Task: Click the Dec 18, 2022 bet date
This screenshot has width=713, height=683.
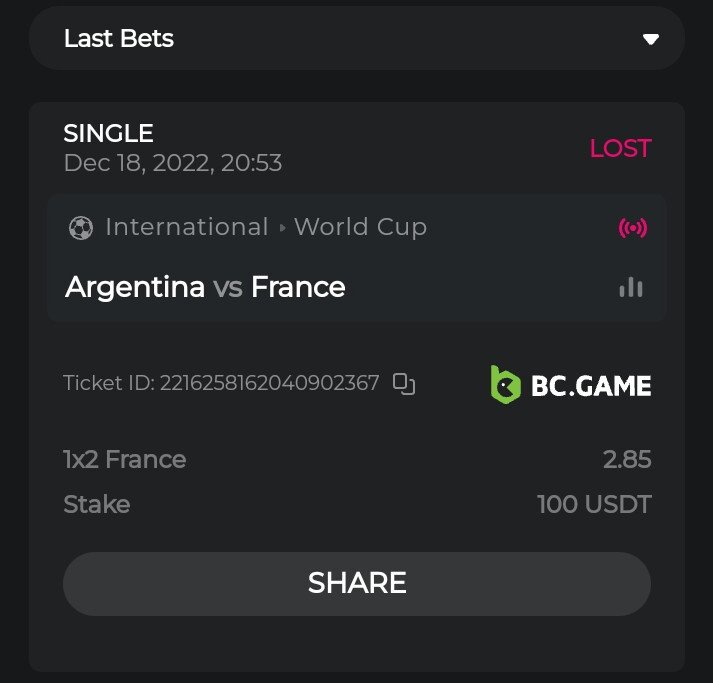Action: 172,162
